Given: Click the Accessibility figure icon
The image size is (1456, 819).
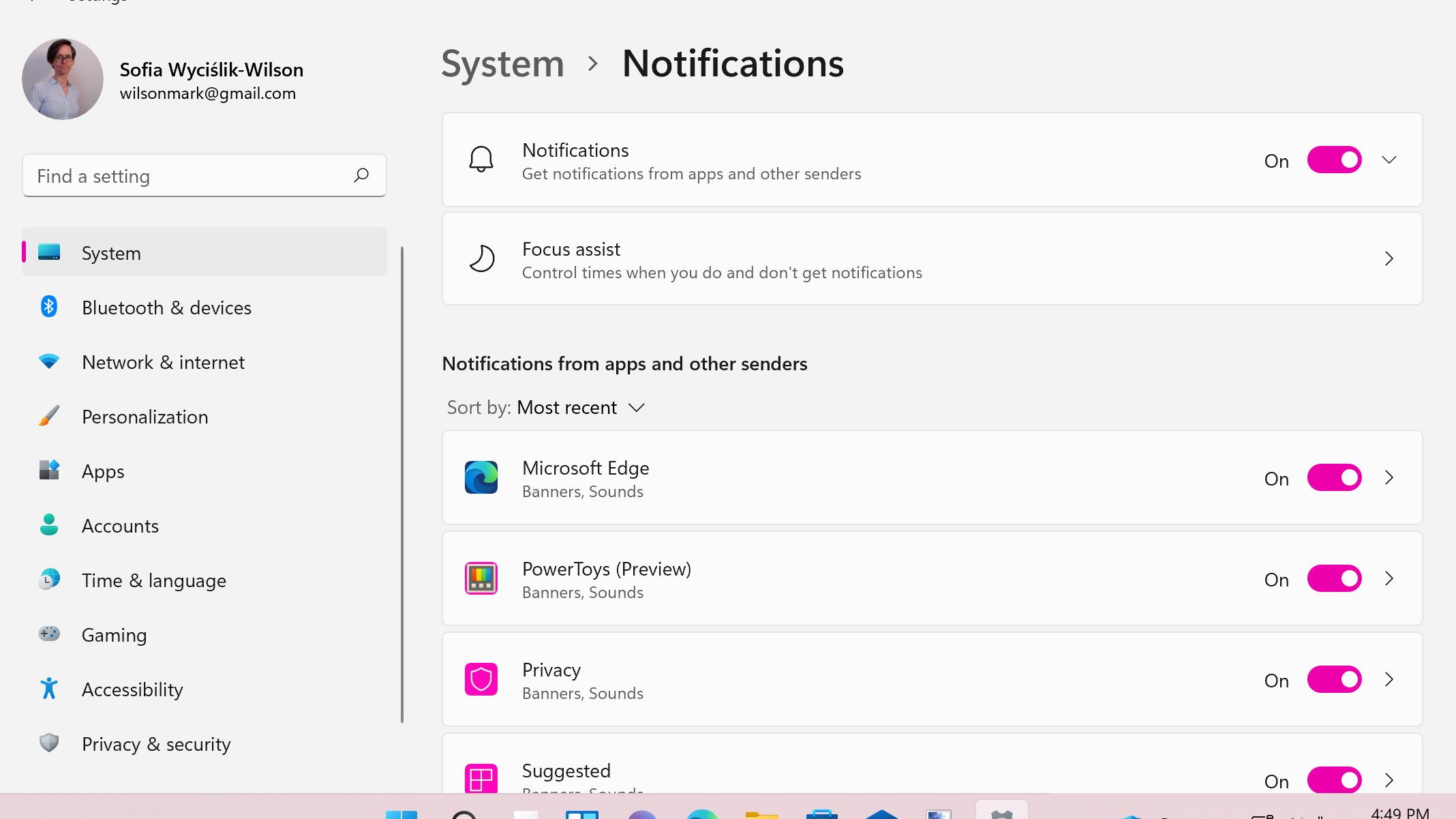Looking at the screenshot, I should tap(49, 689).
